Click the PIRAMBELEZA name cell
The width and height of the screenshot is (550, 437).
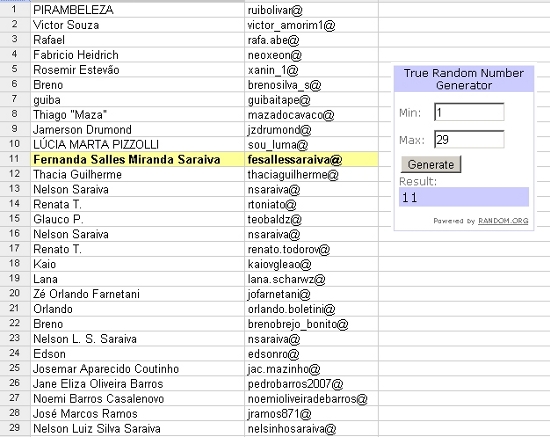pyautogui.click(x=138, y=10)
